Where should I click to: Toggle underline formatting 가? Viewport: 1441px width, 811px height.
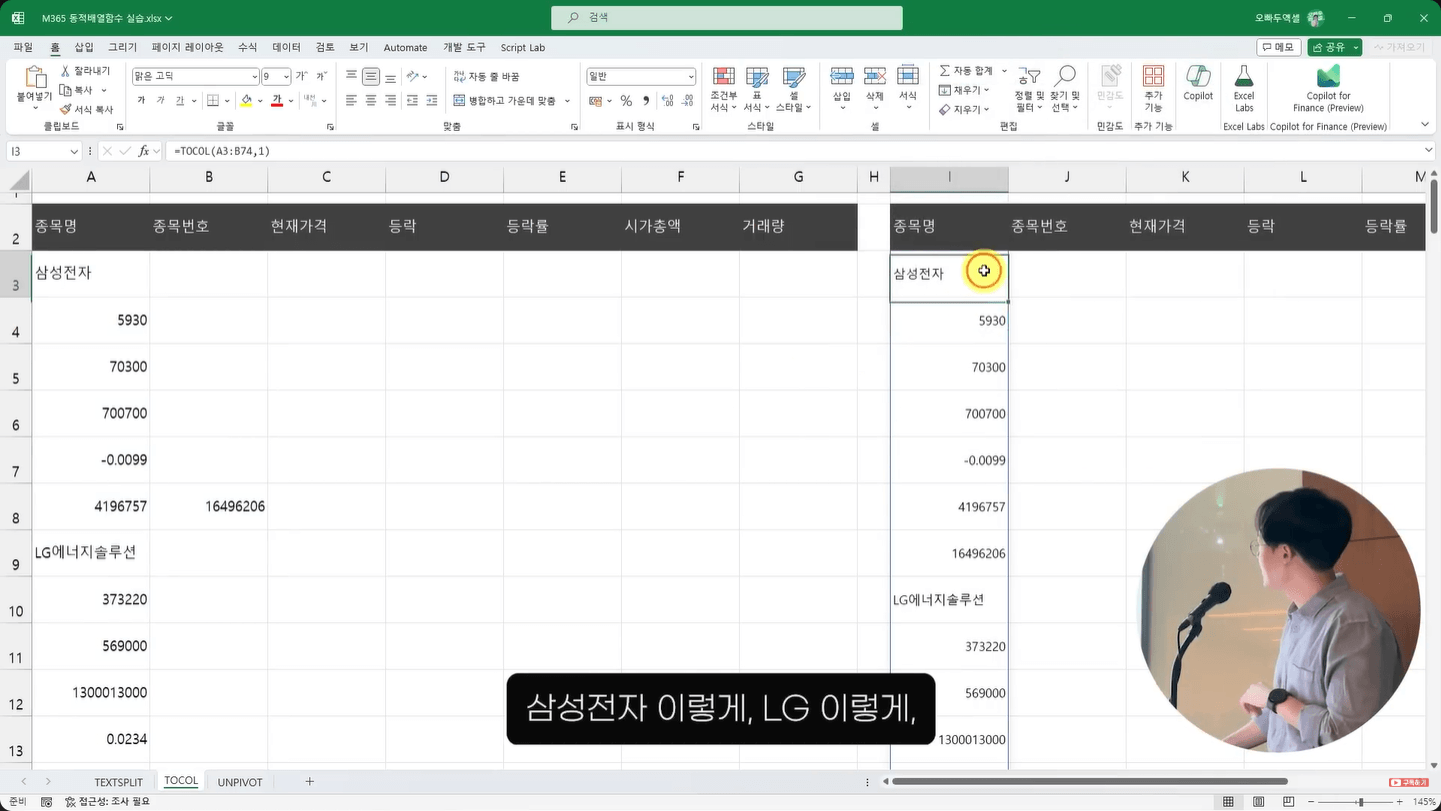(179, 100)
